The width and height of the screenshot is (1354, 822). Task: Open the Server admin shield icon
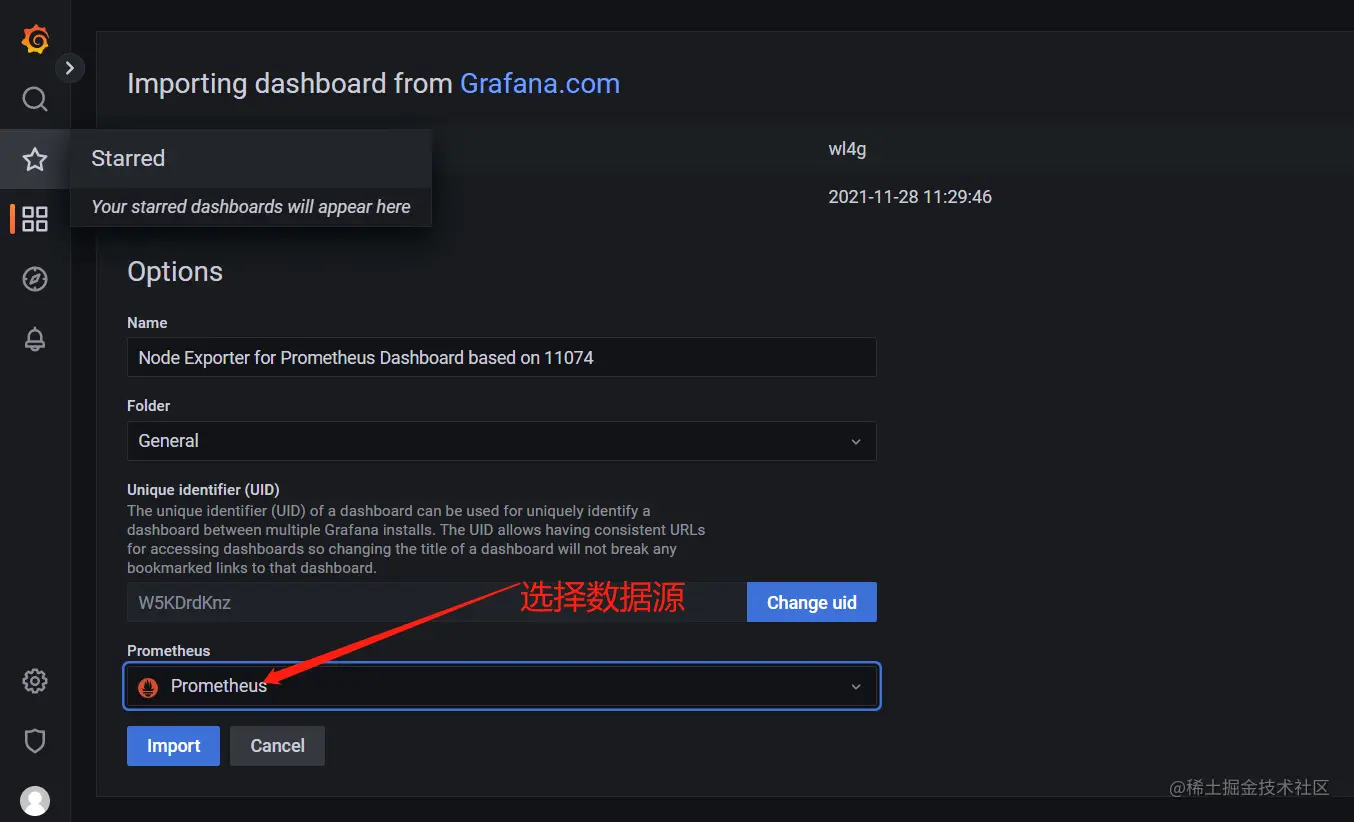tap(35, 741)
